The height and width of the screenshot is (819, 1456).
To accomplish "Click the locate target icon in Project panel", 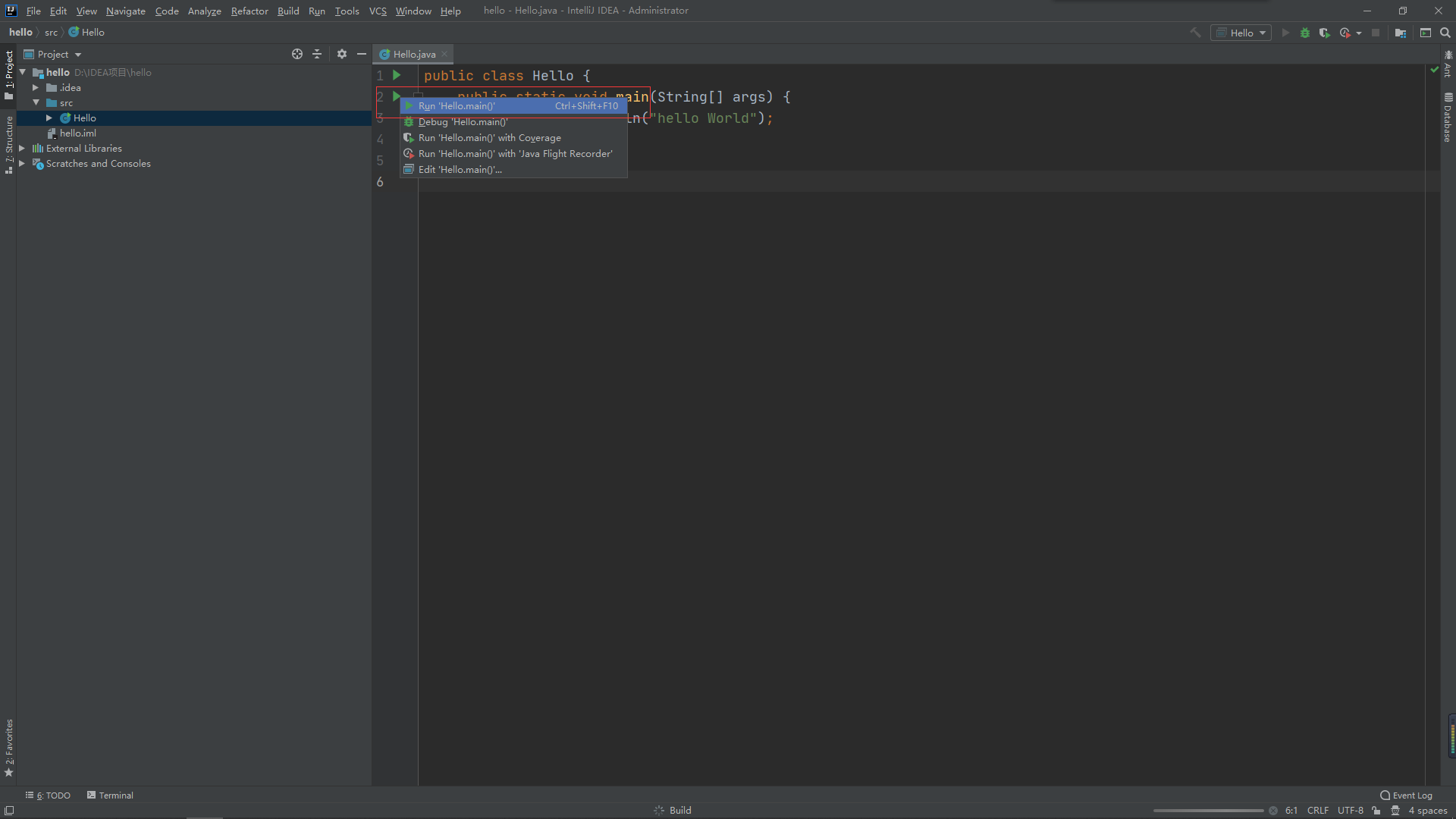I will click(297, 54).
